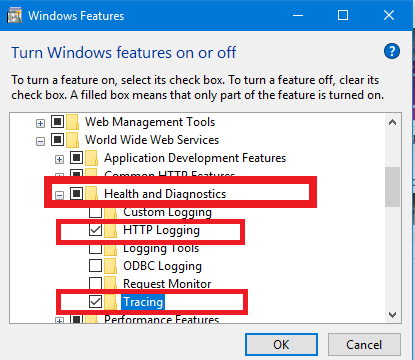Image resolution: width=415 pixels, height=360 pixels.
Task: Select the Request Monitor label
Action: 167,283
